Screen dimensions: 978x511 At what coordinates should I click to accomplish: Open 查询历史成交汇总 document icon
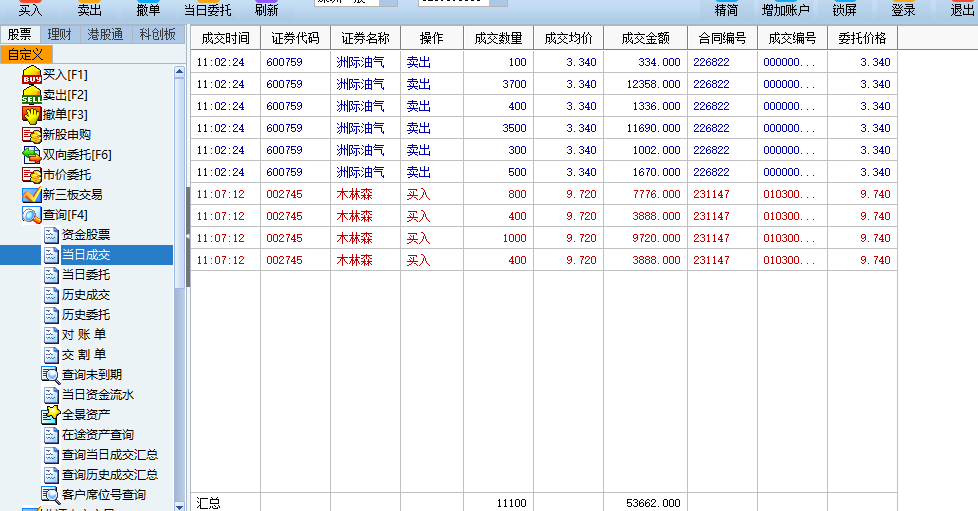point(51,475)
